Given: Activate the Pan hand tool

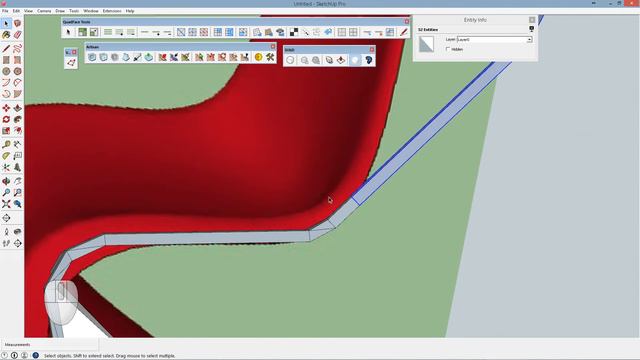Looking at the screenshot, I should [x=17, y=181].
